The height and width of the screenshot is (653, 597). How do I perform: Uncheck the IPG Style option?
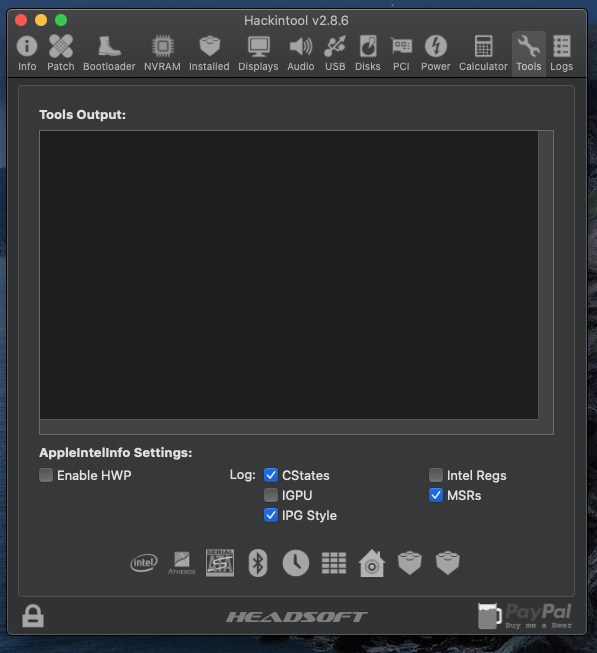coord(271,515)
